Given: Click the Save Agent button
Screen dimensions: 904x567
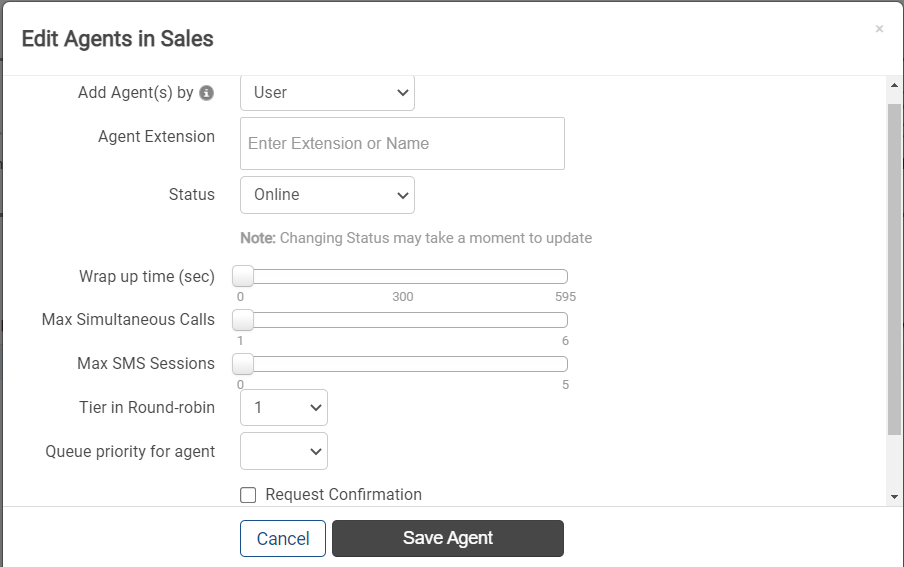Looking at the screenshot, I should [x=448, y=539].
